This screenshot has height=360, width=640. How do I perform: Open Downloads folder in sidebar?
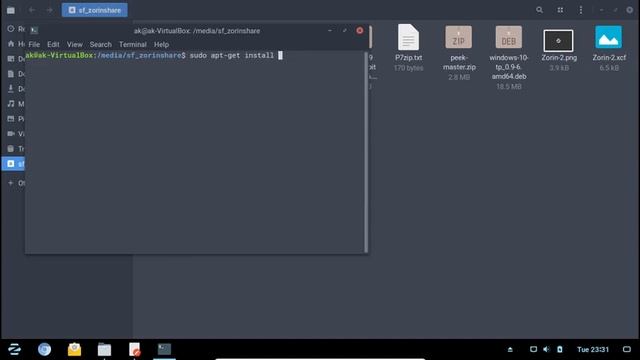(16, 89)
